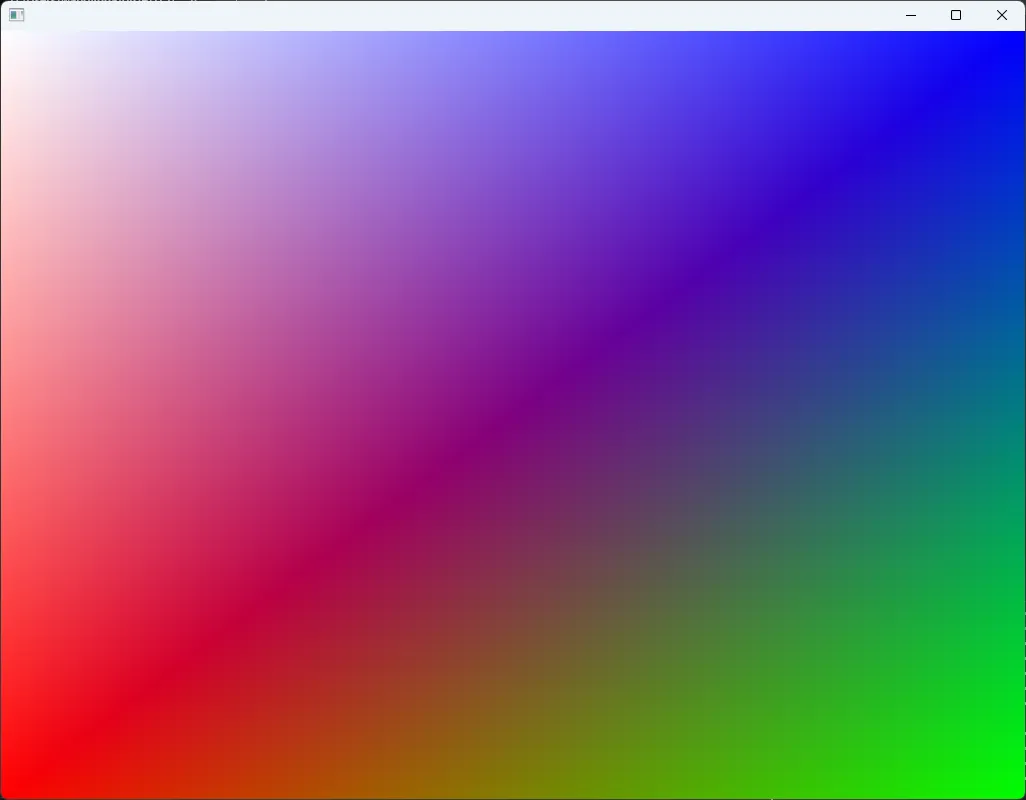Click the pure red bottom-left corner
This screenshot has height=800, width=1026.
(x=12, y=786)
